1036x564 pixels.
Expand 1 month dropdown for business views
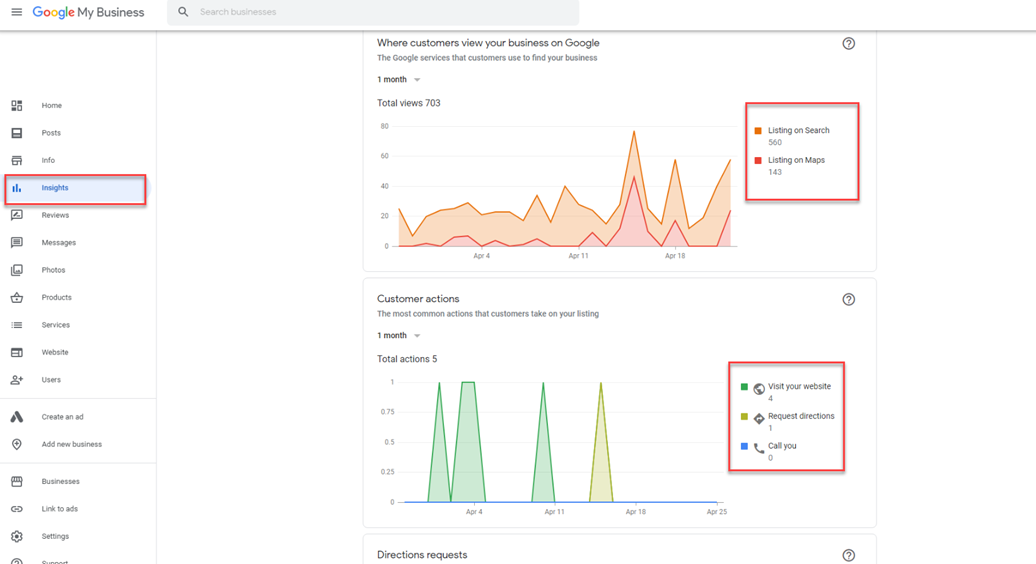399,79
